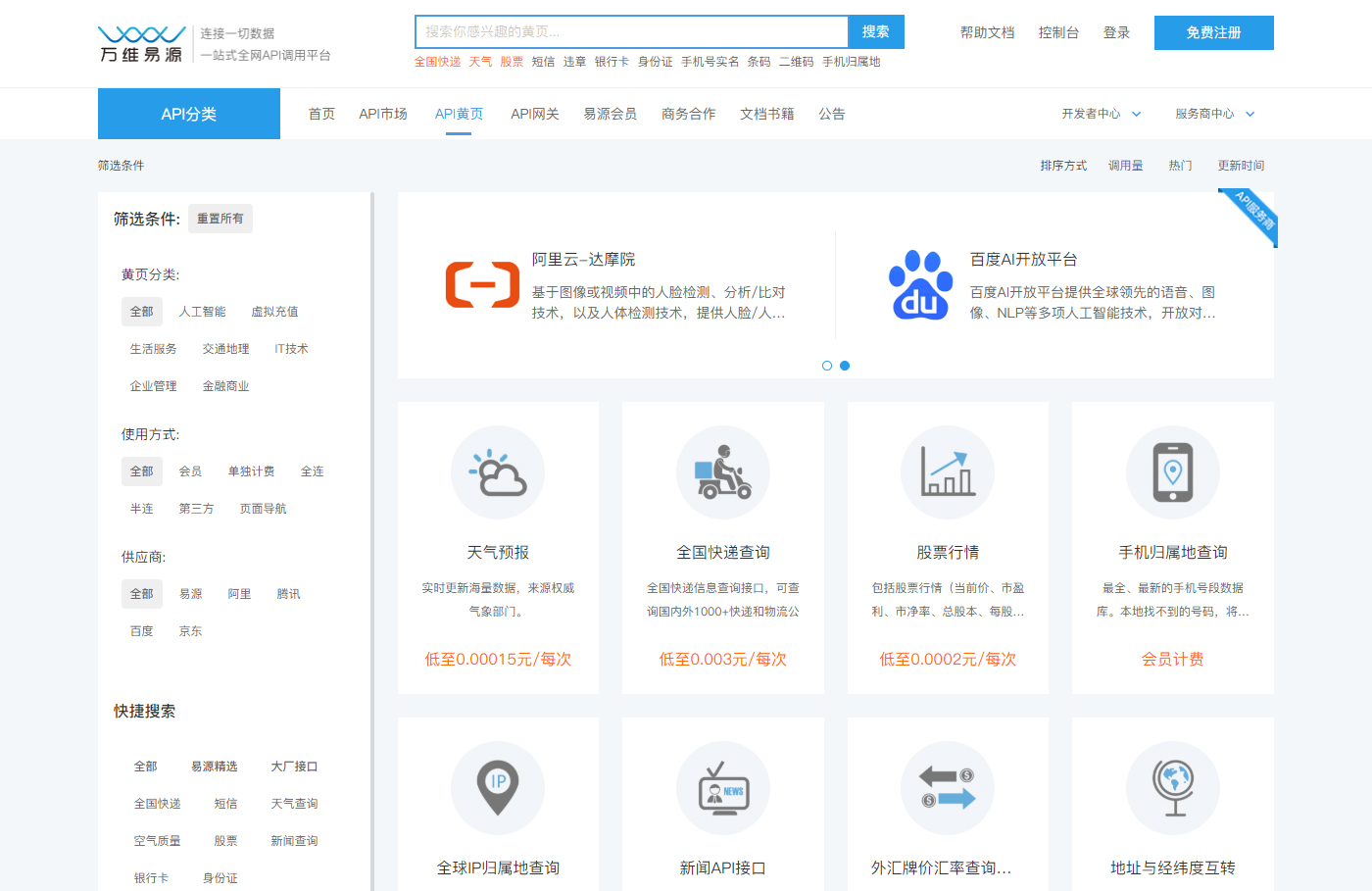Open the 易源会员 tab
Image resolution: width=1372 pixels, height=891 pixels.
611,114
